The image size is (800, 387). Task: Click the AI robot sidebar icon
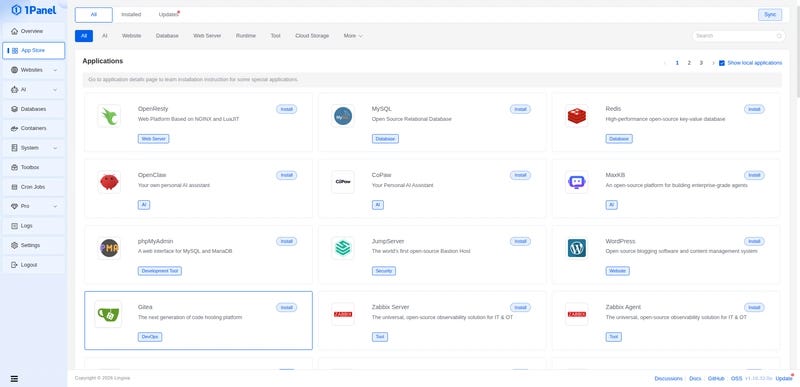(x=14, y=89)
